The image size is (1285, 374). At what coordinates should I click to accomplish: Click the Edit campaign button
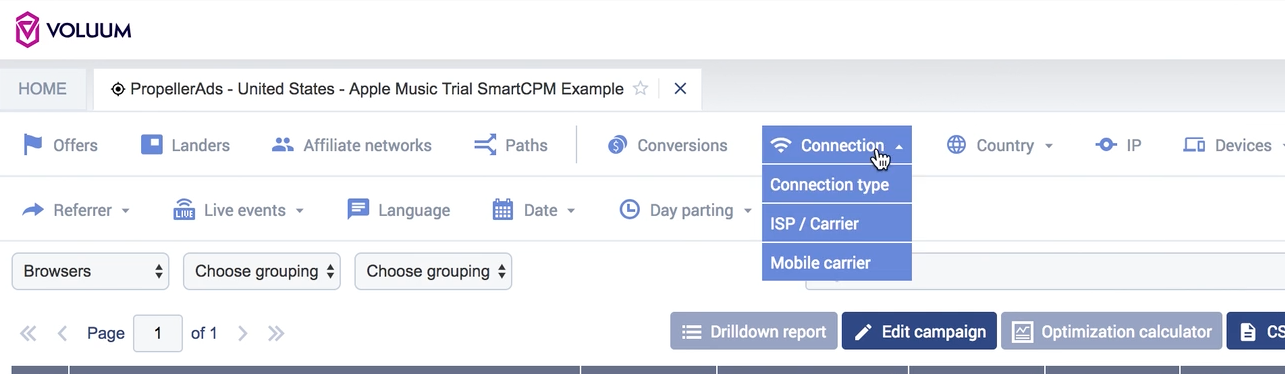point(919,331)
